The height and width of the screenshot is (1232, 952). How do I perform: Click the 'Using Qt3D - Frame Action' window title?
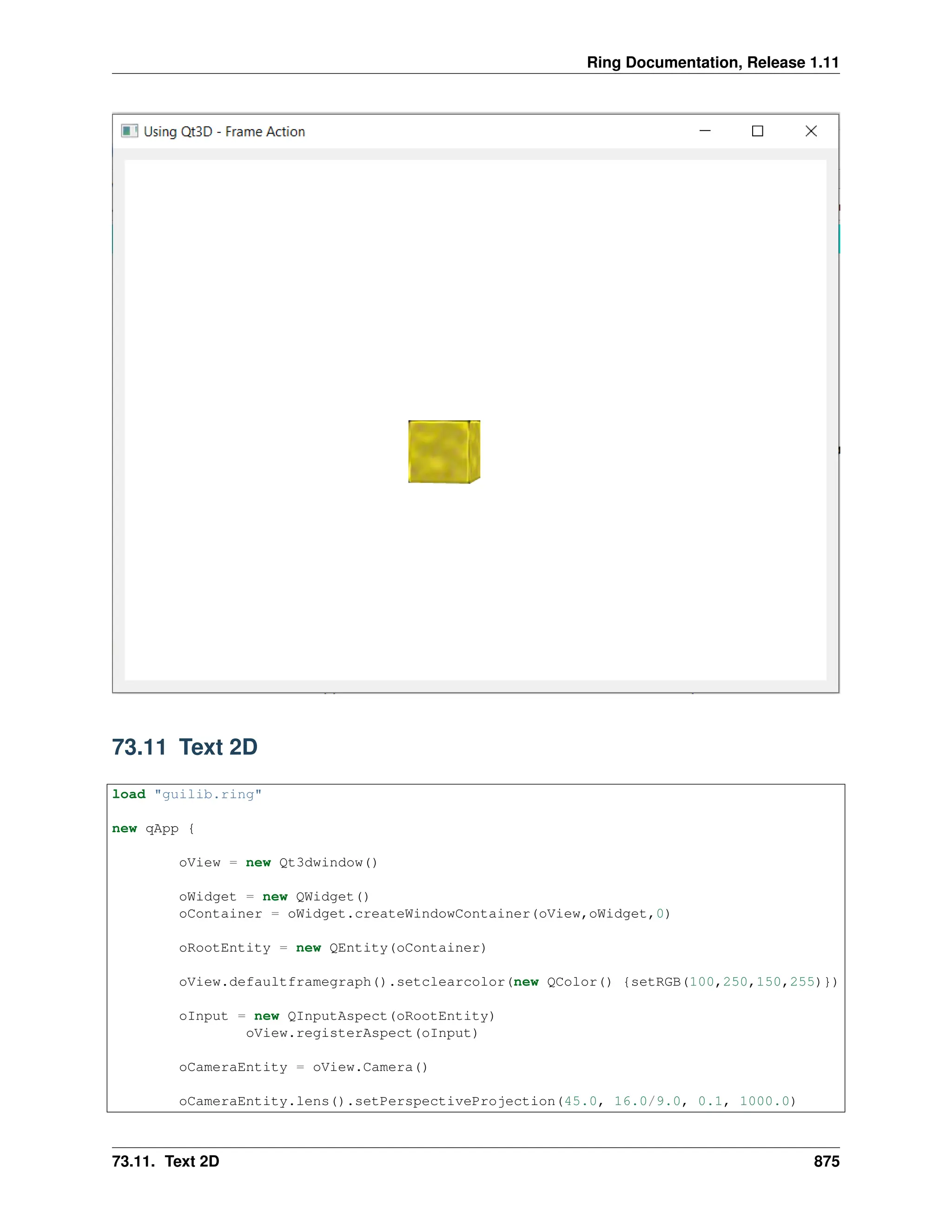[224, 132]
